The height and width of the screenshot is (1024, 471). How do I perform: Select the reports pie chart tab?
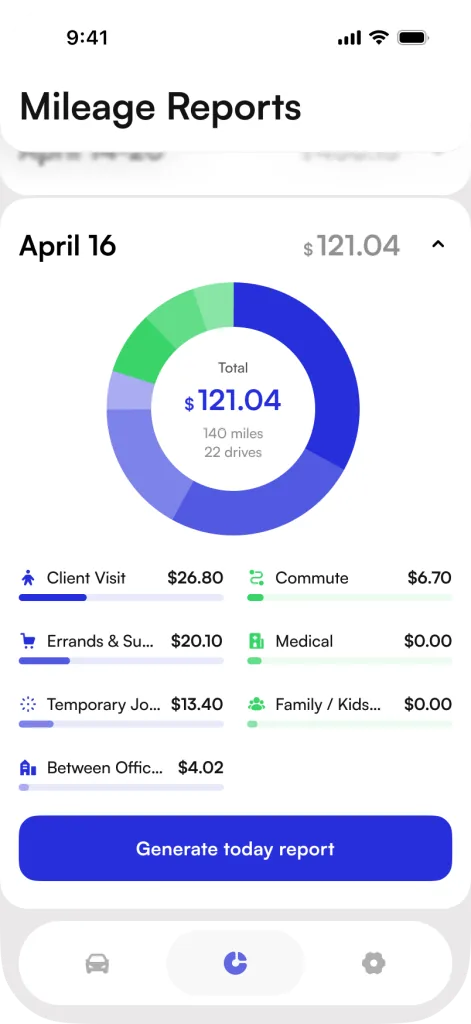click(235, 963)
